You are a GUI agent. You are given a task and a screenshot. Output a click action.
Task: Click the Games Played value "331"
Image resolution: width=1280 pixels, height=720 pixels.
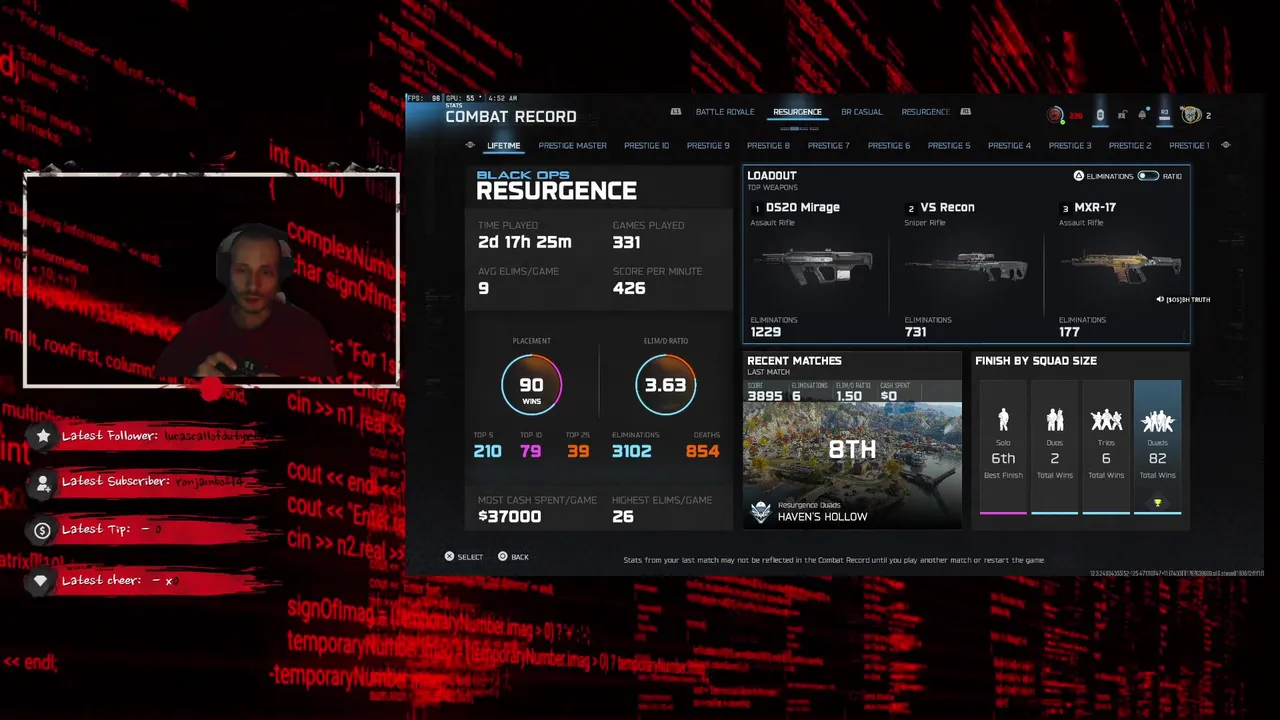pos(626,242)
